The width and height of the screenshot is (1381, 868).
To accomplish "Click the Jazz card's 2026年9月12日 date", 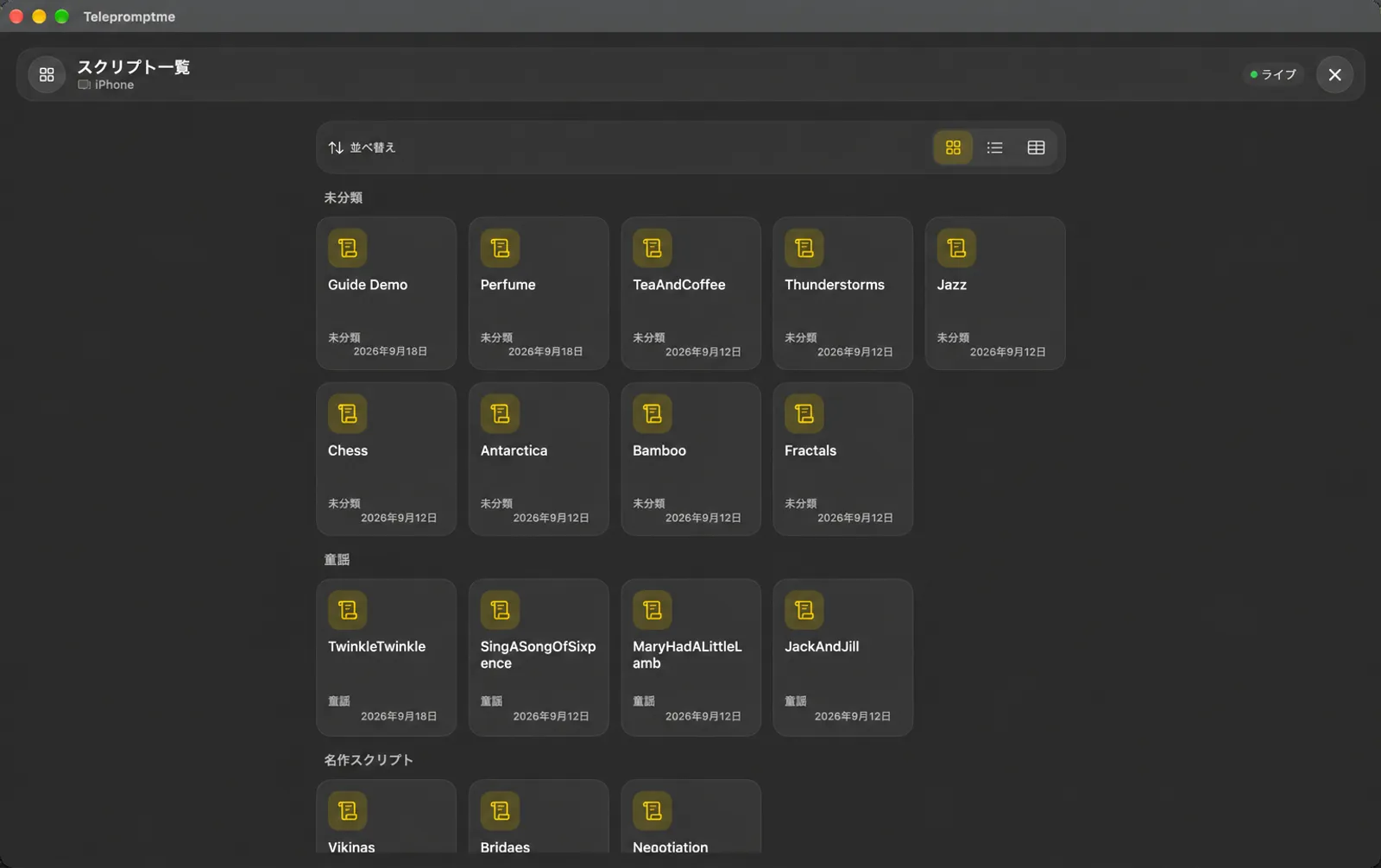I will click(1008, 352).
